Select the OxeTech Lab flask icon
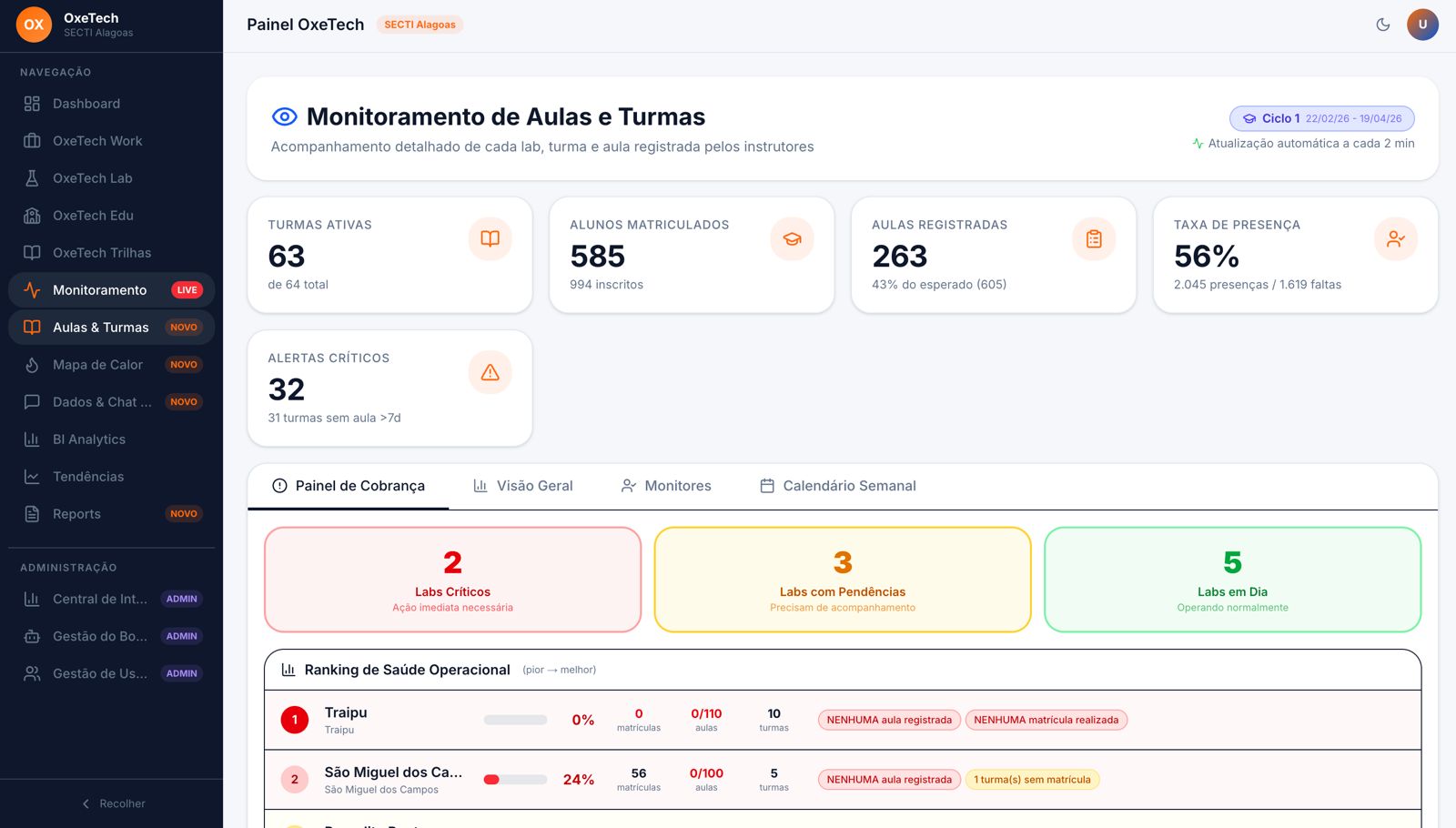The width and height of the screenshot is (1456, 828). pos(31,177)
